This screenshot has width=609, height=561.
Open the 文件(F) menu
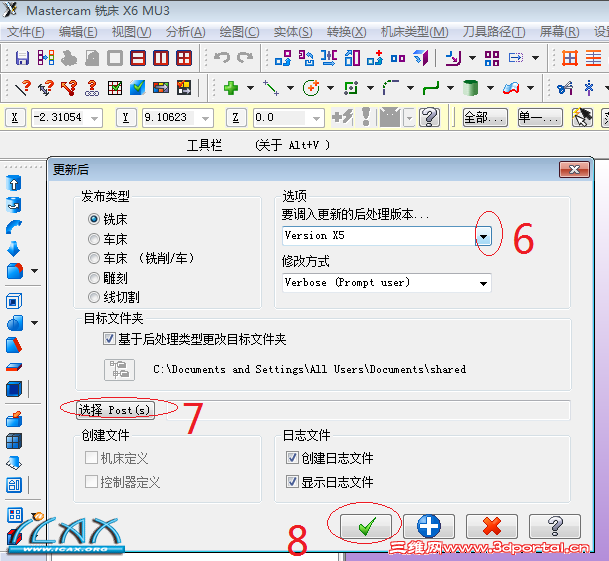coord(26,32)
